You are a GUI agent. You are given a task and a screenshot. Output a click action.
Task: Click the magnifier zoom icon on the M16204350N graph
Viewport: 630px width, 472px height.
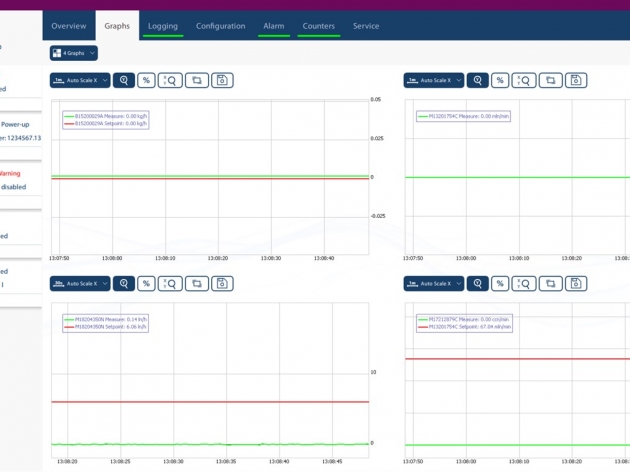124,284
